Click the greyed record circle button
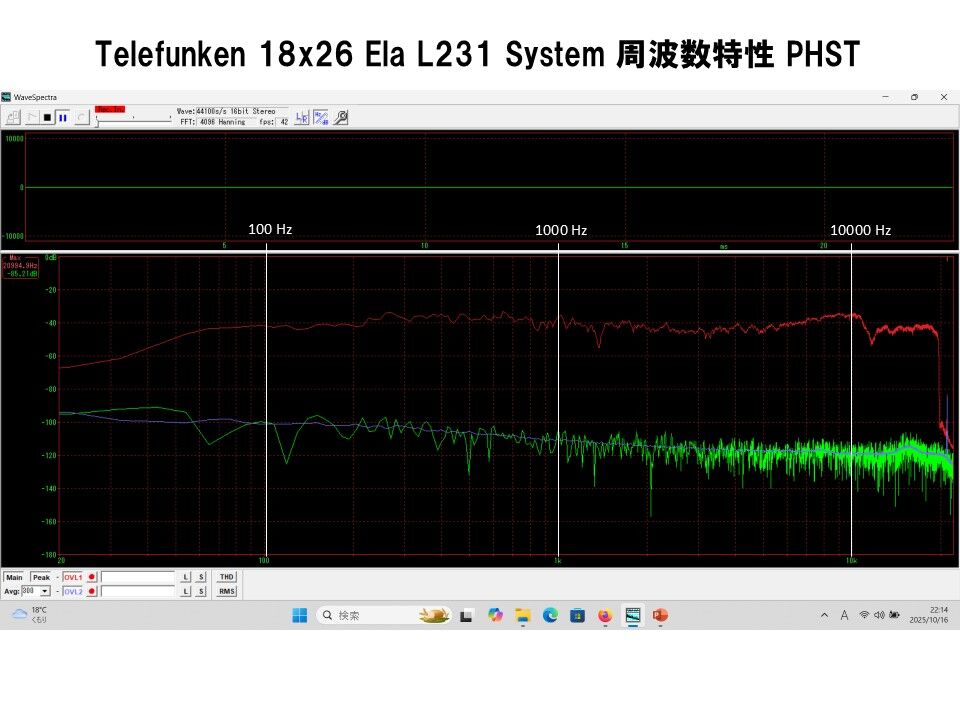This screenshot has width=960, height=720. [x=81, y=117]
